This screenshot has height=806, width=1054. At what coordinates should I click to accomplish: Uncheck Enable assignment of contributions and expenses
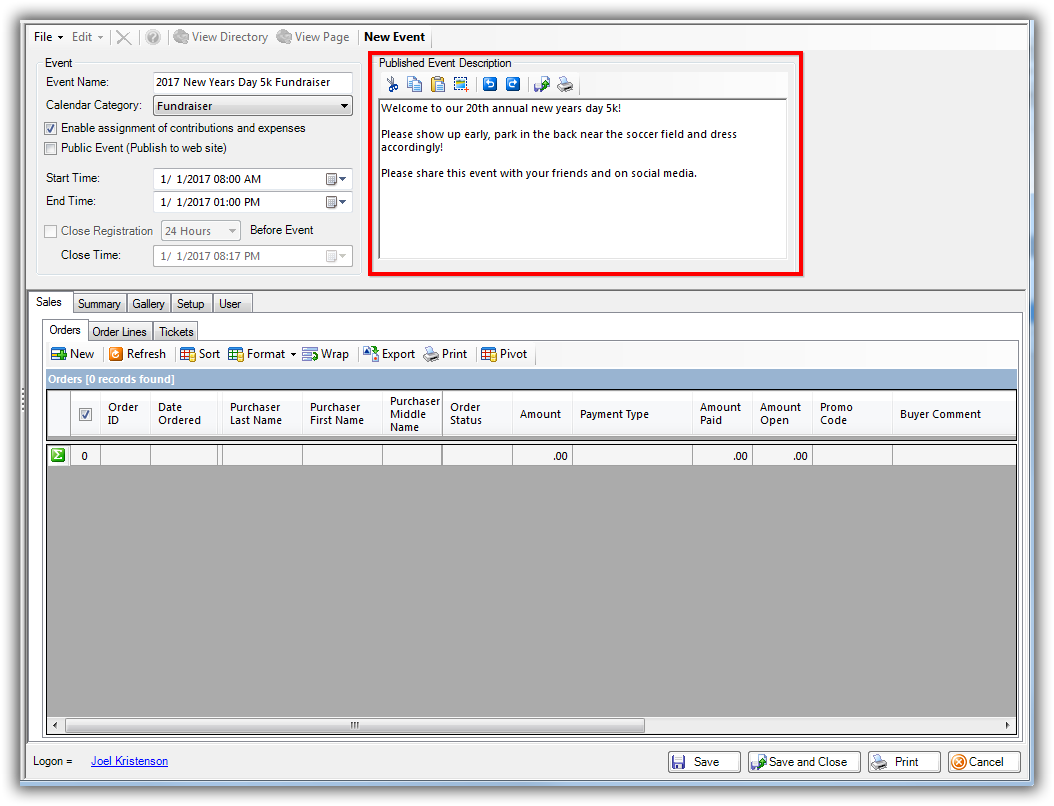(51, 129)
